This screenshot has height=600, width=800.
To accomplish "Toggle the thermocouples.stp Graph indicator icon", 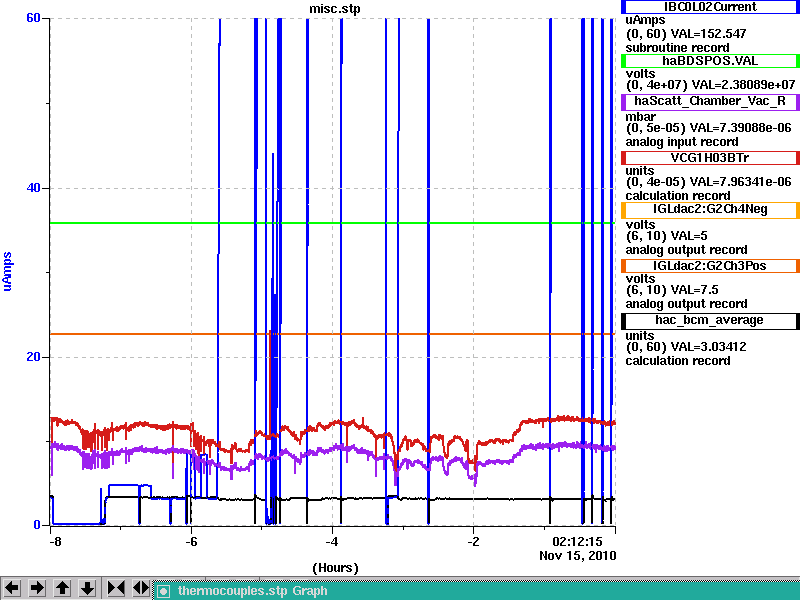I will [x=163, y=591].
